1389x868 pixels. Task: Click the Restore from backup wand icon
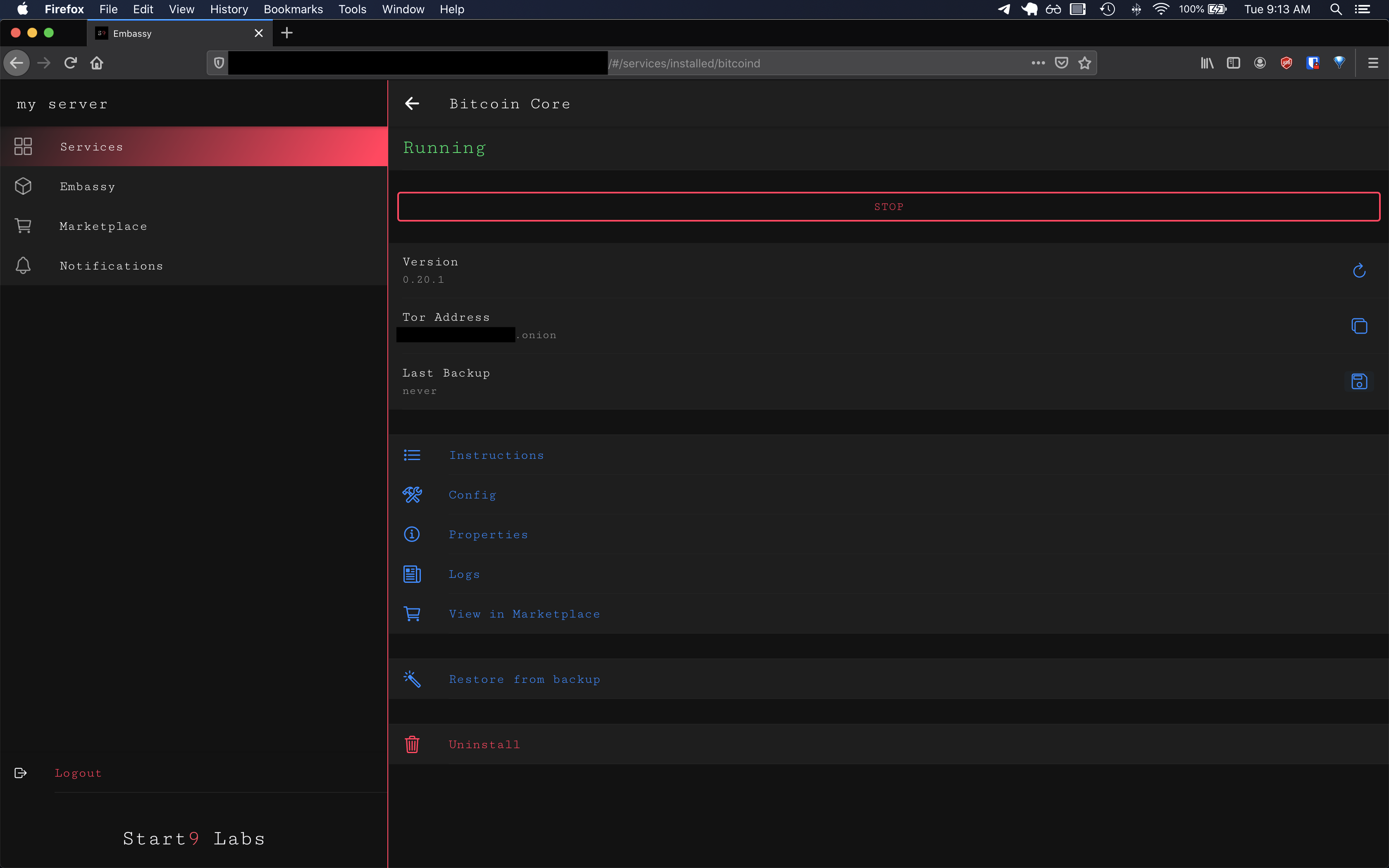[412, 679]
